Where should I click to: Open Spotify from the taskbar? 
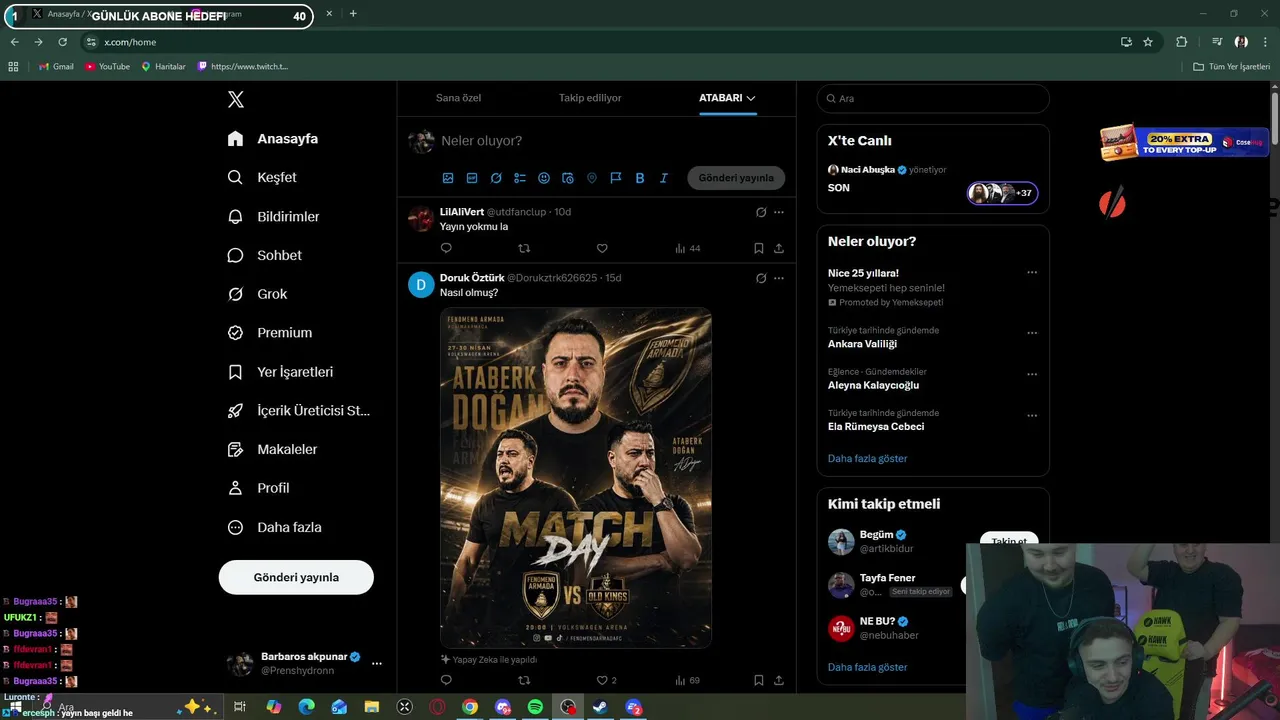click(535, 707)
